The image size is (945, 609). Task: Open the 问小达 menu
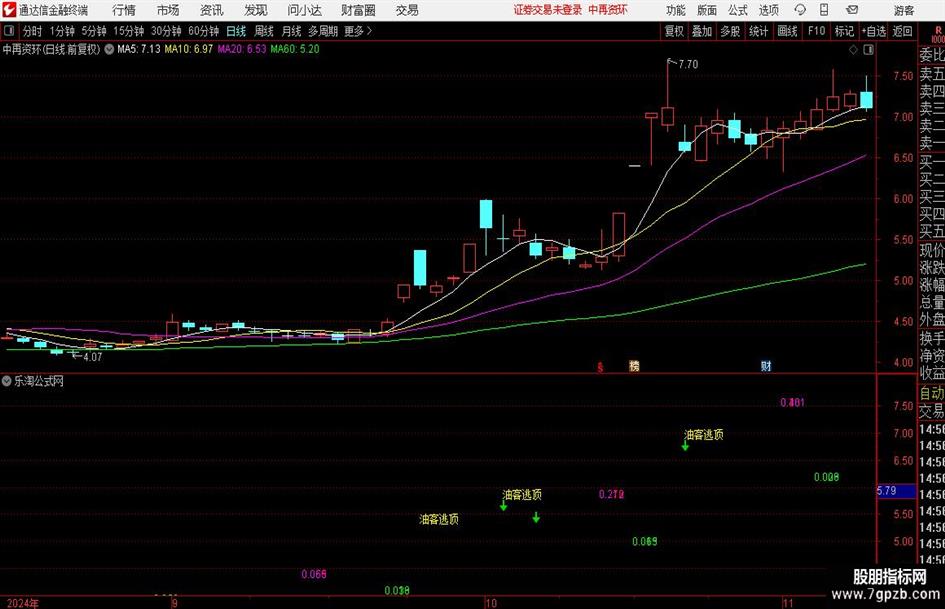(x=304, y=10)
